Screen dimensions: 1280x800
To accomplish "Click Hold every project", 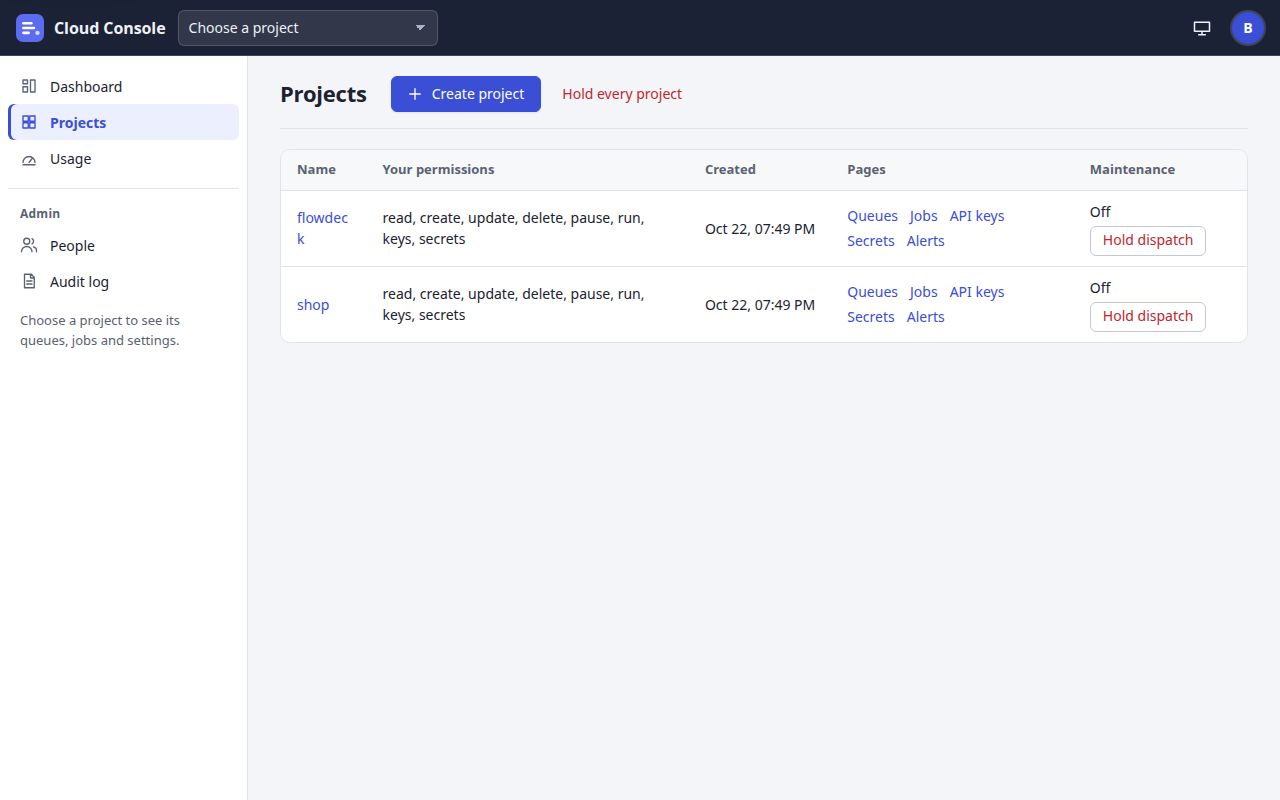I will tap(622, 94).
